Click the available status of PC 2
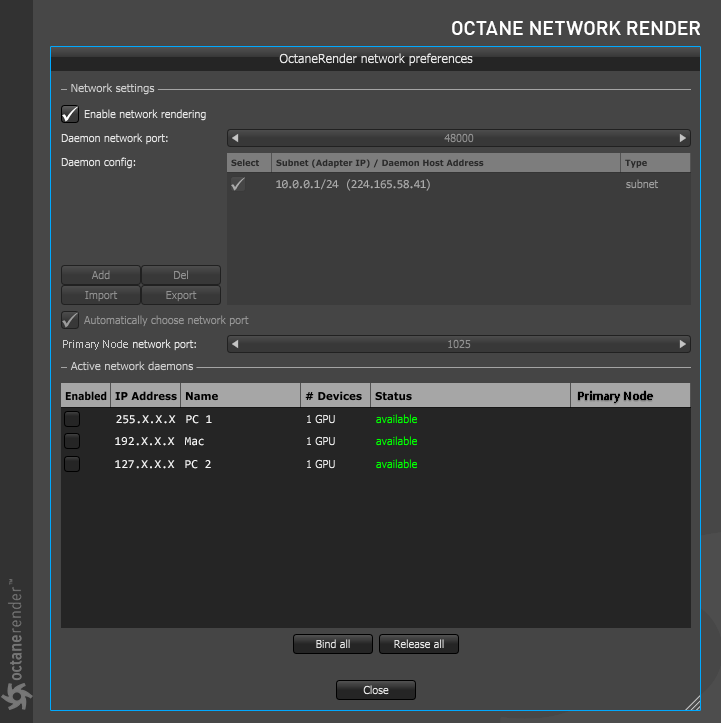 396,464
